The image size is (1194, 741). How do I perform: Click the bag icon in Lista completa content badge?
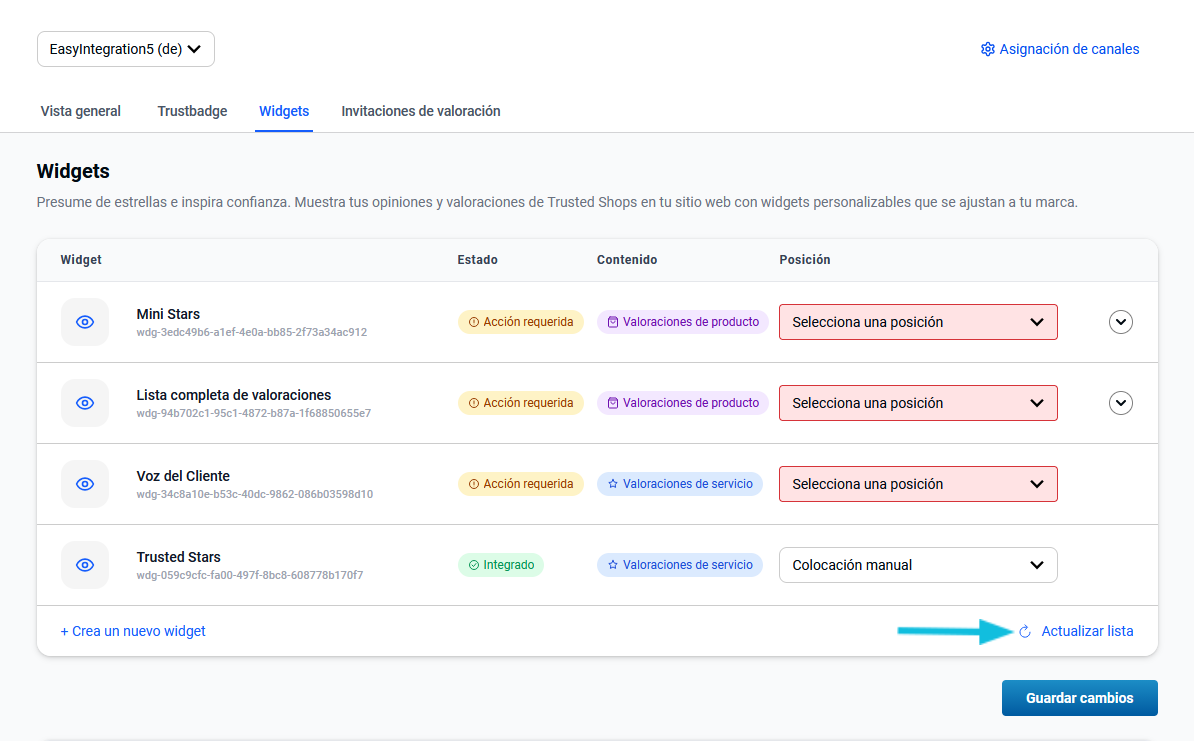point(612,403)
